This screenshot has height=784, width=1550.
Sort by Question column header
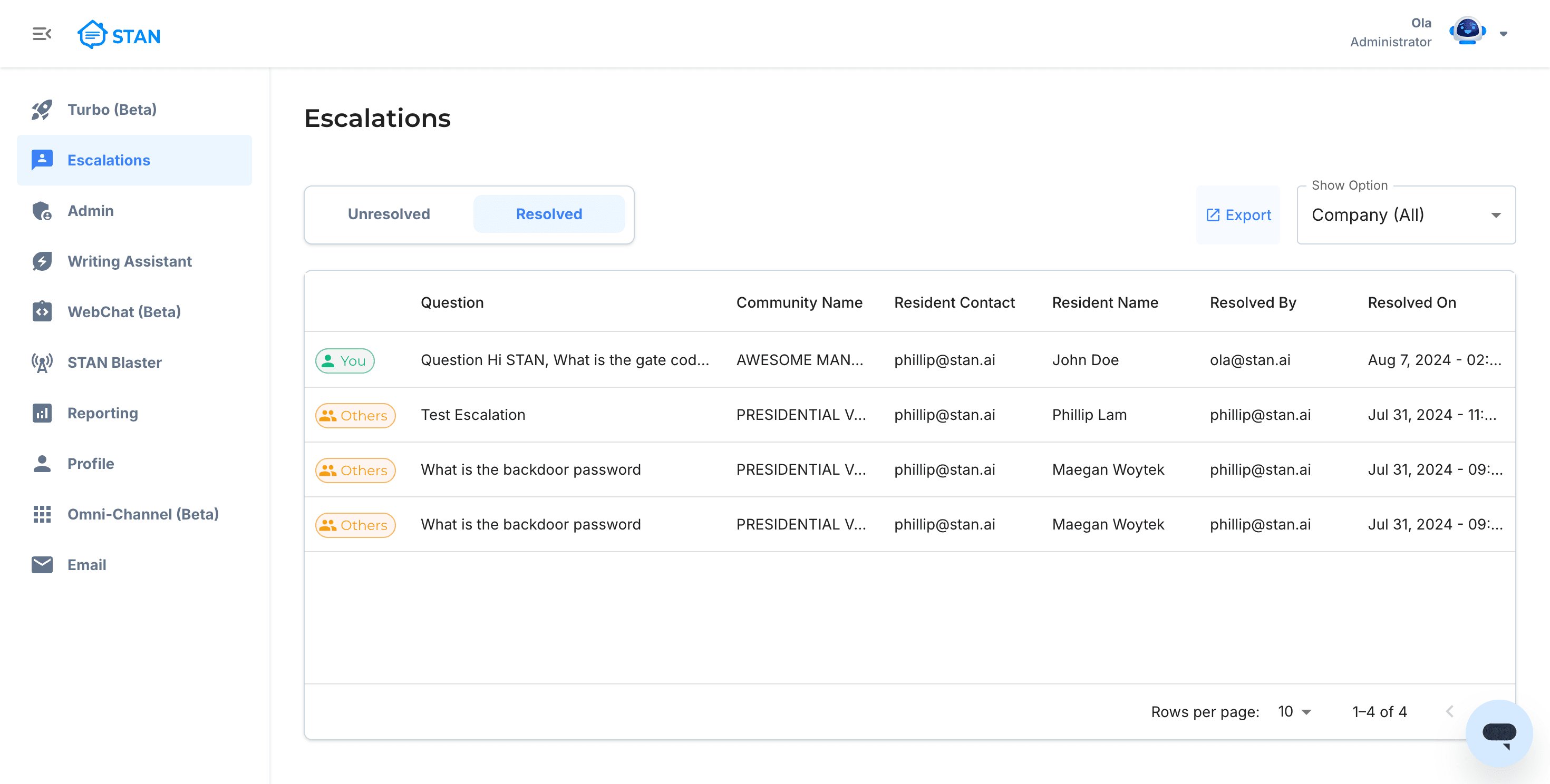pos(452,302)
